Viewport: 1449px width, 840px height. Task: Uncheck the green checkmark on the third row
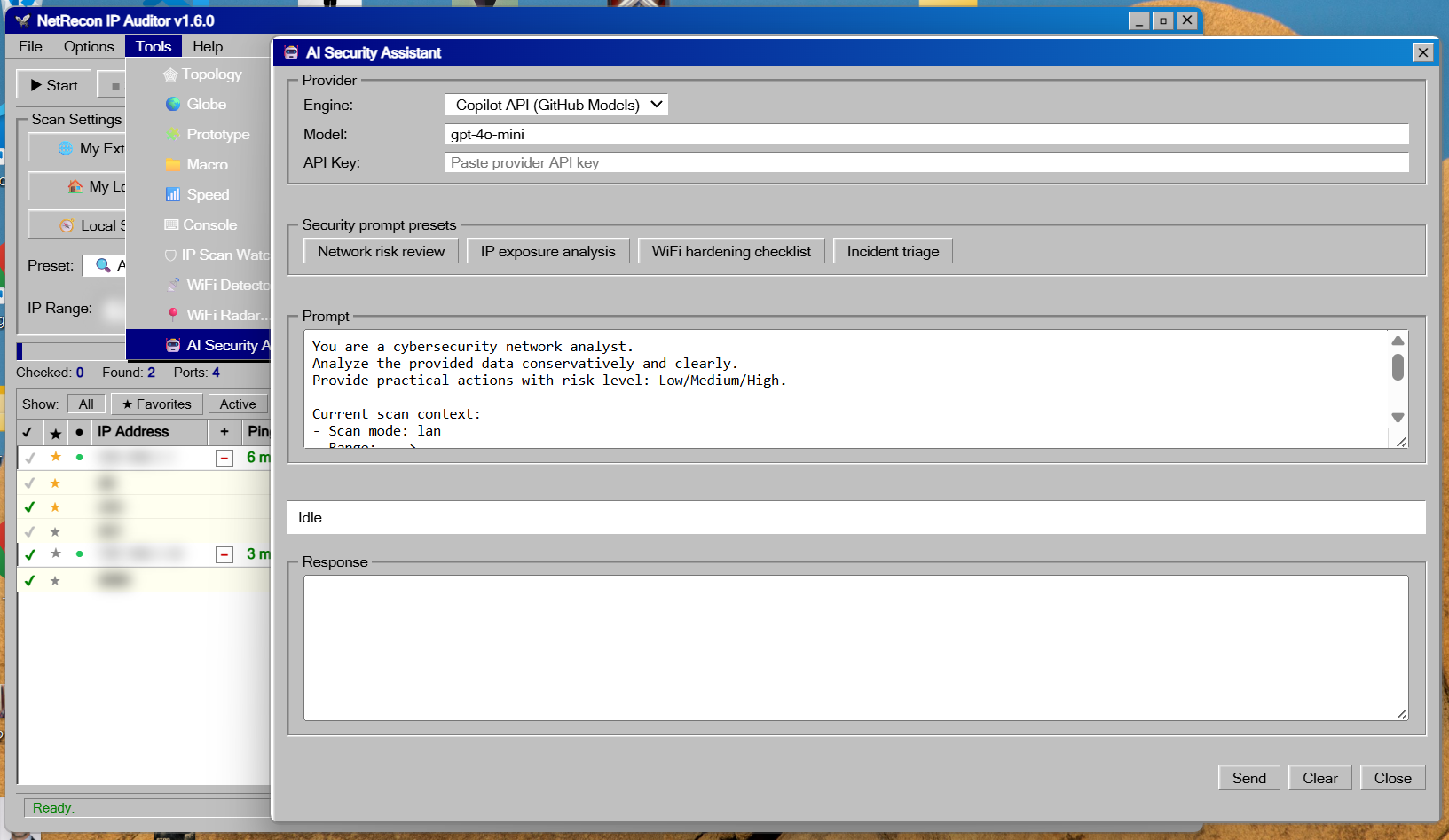coord(30,507)
